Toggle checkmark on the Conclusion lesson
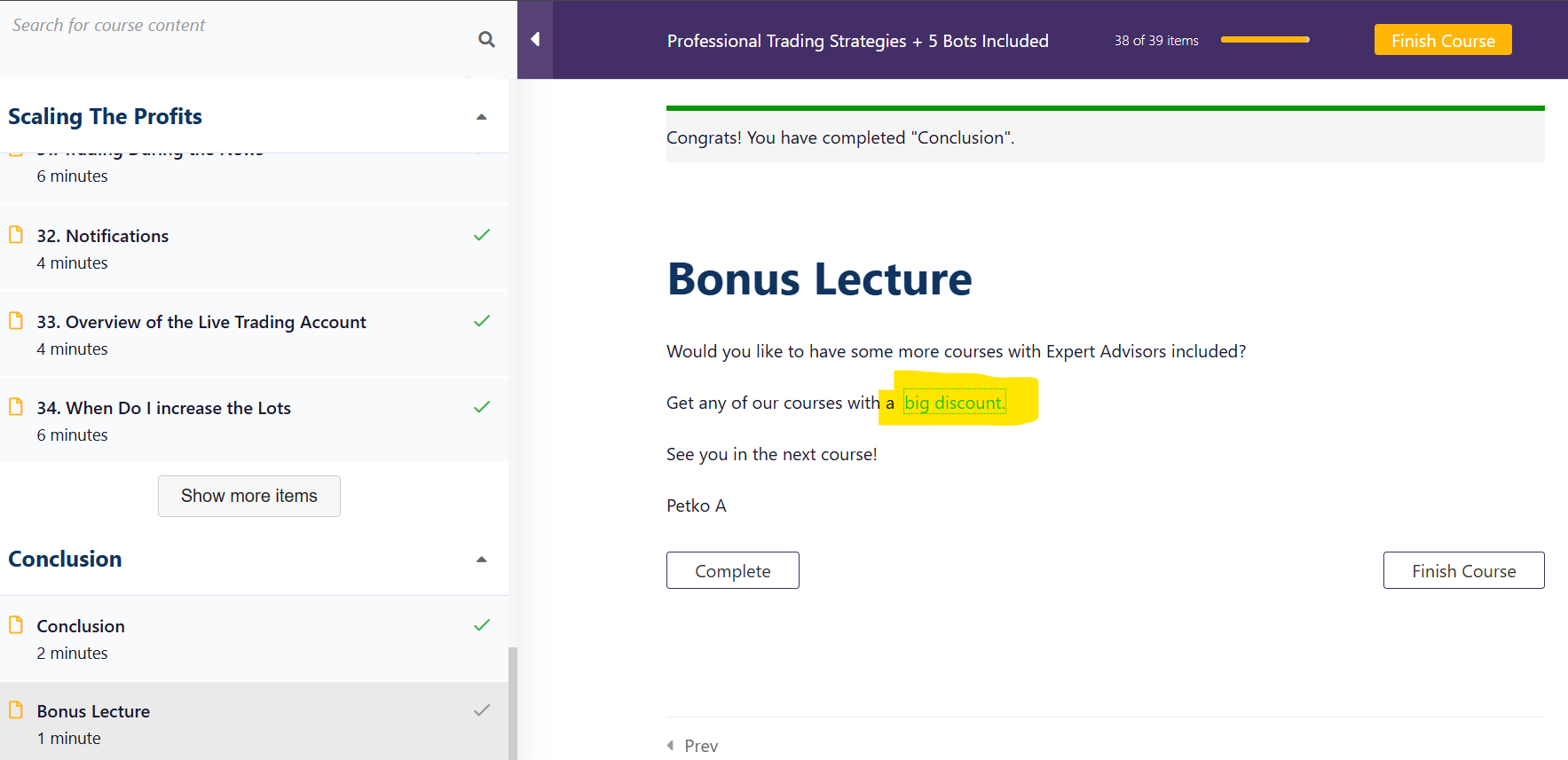1568x760 pixels. pyautogui.click(x=482, y=625)
